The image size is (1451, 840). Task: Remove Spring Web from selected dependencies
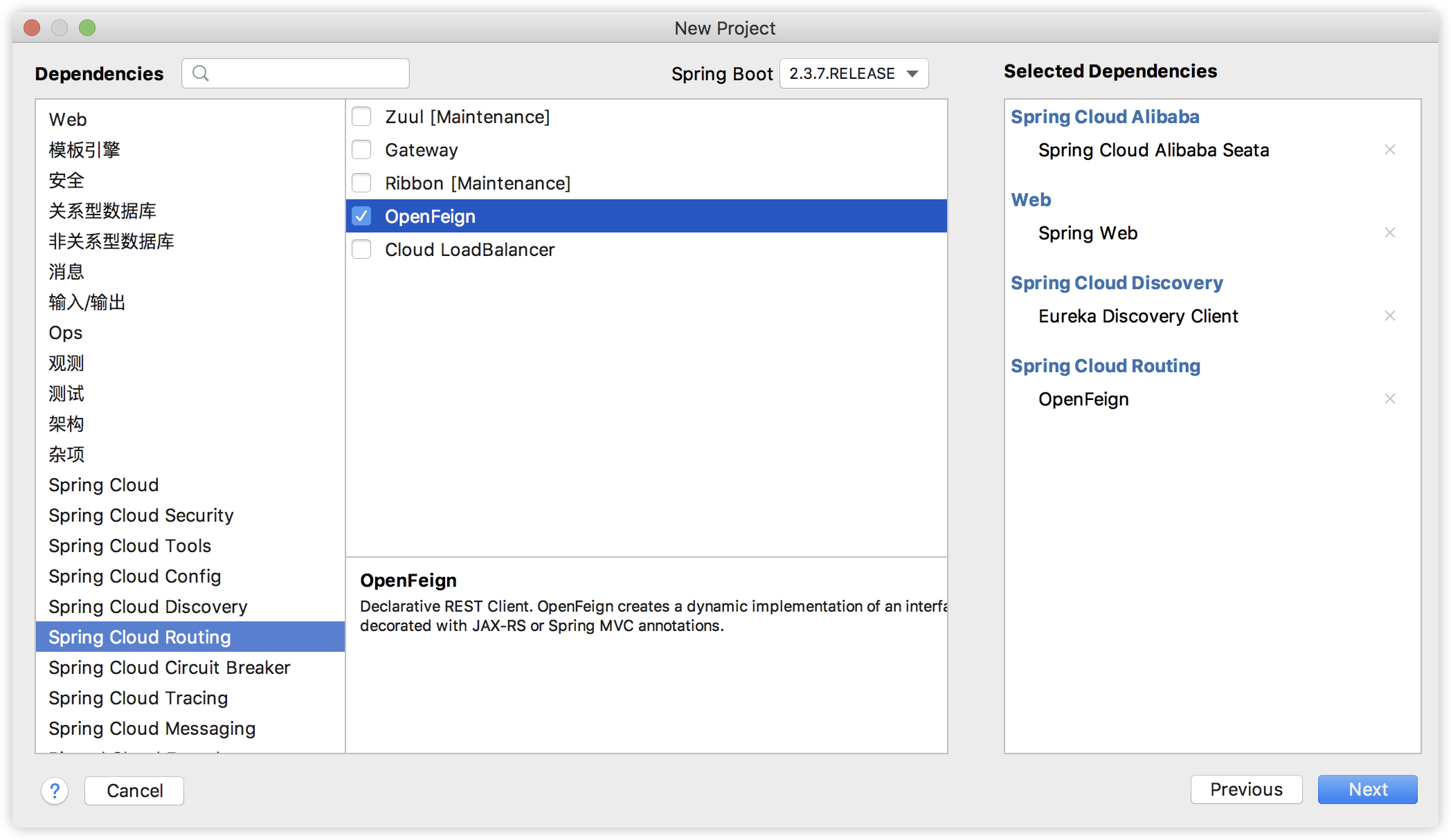click(1389, 232)
